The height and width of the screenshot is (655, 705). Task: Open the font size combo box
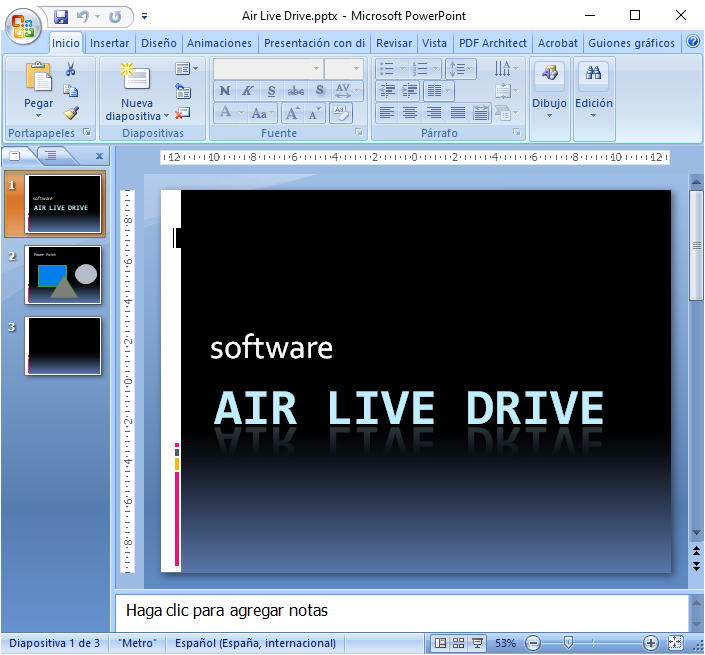click(x=344, y=69)
